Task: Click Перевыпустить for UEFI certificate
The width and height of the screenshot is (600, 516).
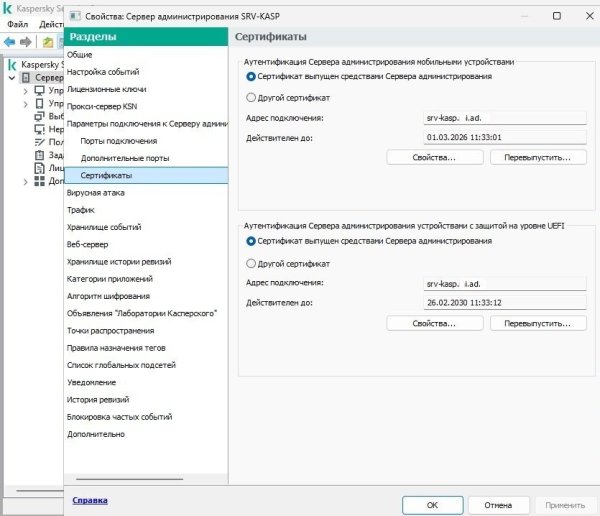Action: click(538, 323)
